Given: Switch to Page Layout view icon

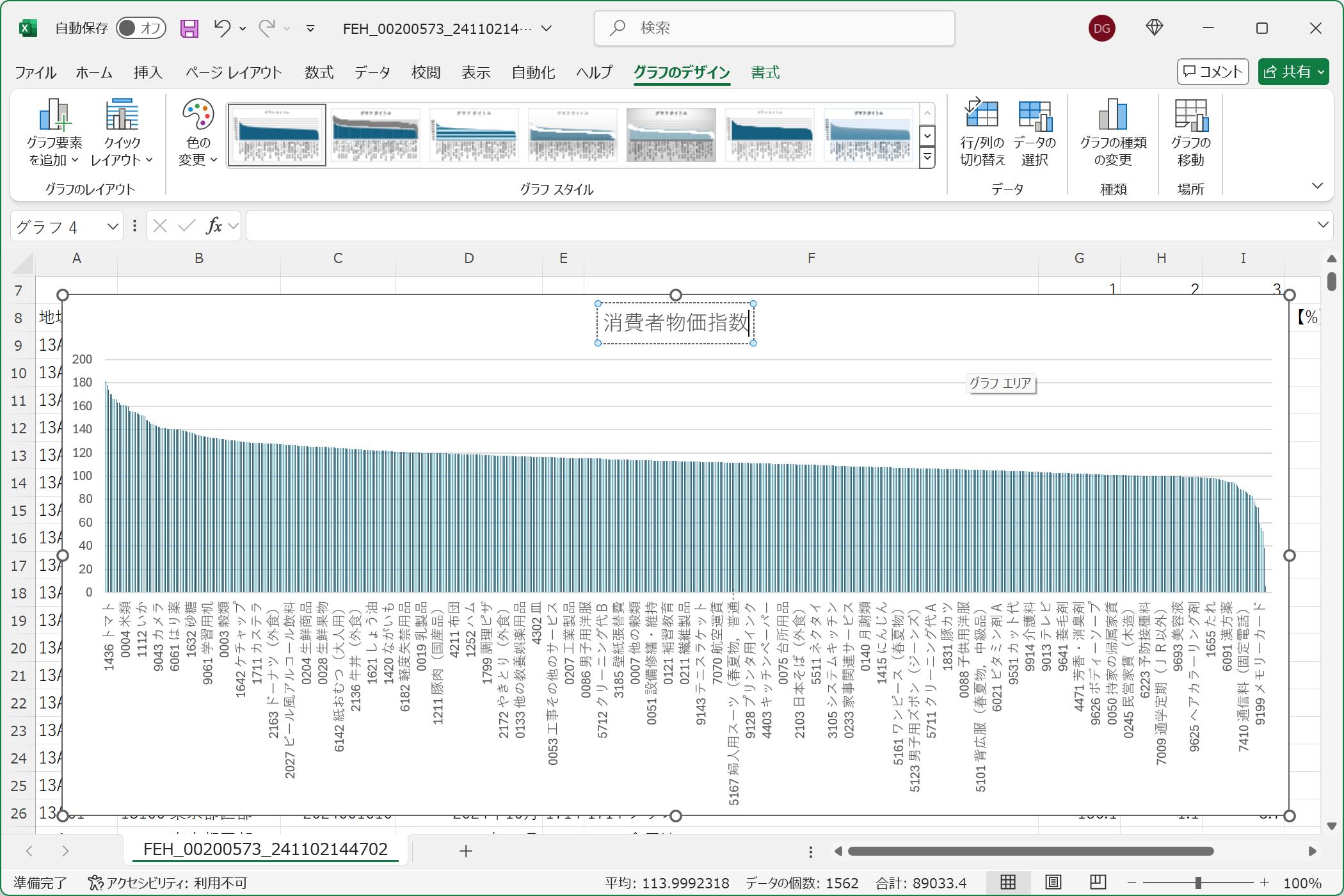Looking at the screenshot, I should coord(1053,883).
